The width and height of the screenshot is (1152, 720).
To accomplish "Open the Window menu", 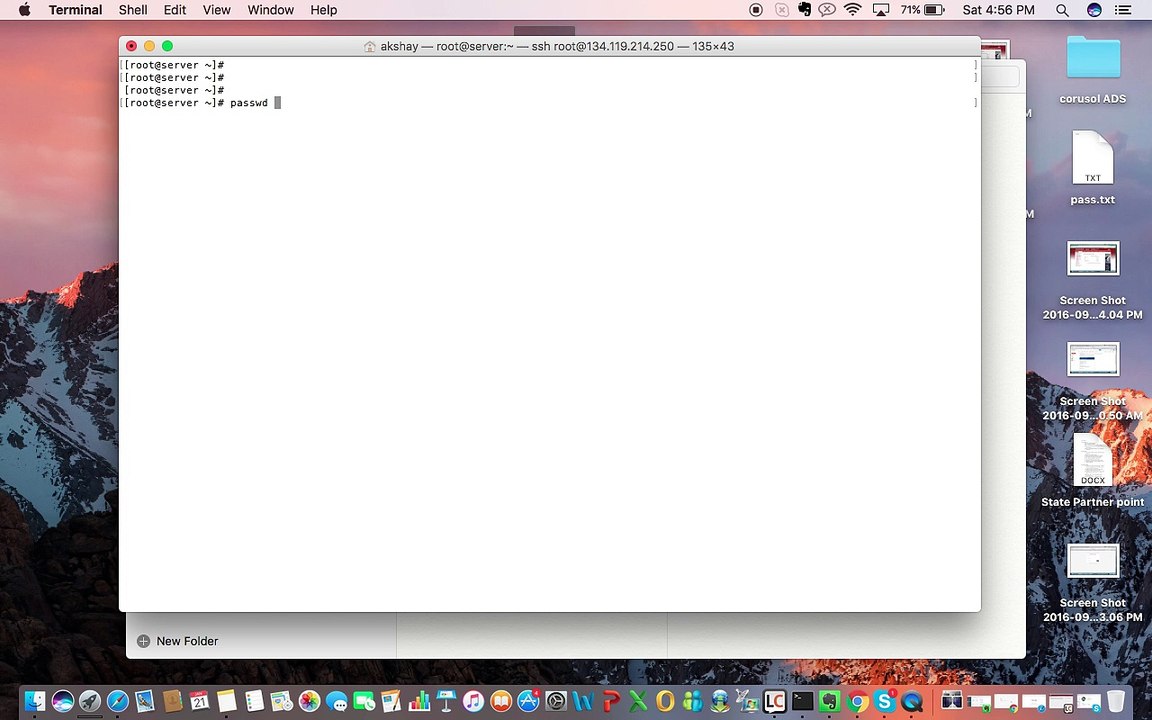I will tap(270, 10).
